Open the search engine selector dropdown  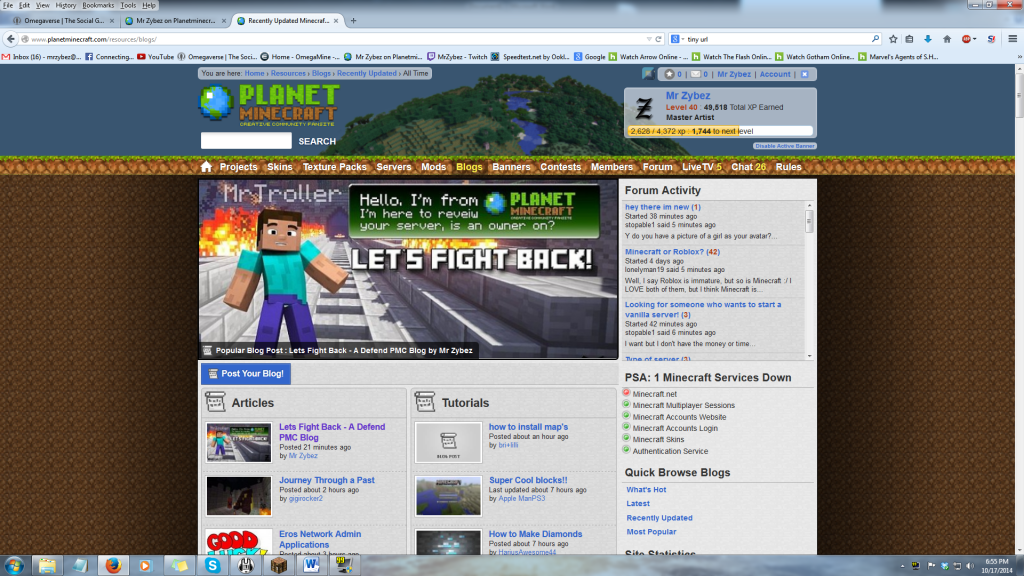[678, 39]
